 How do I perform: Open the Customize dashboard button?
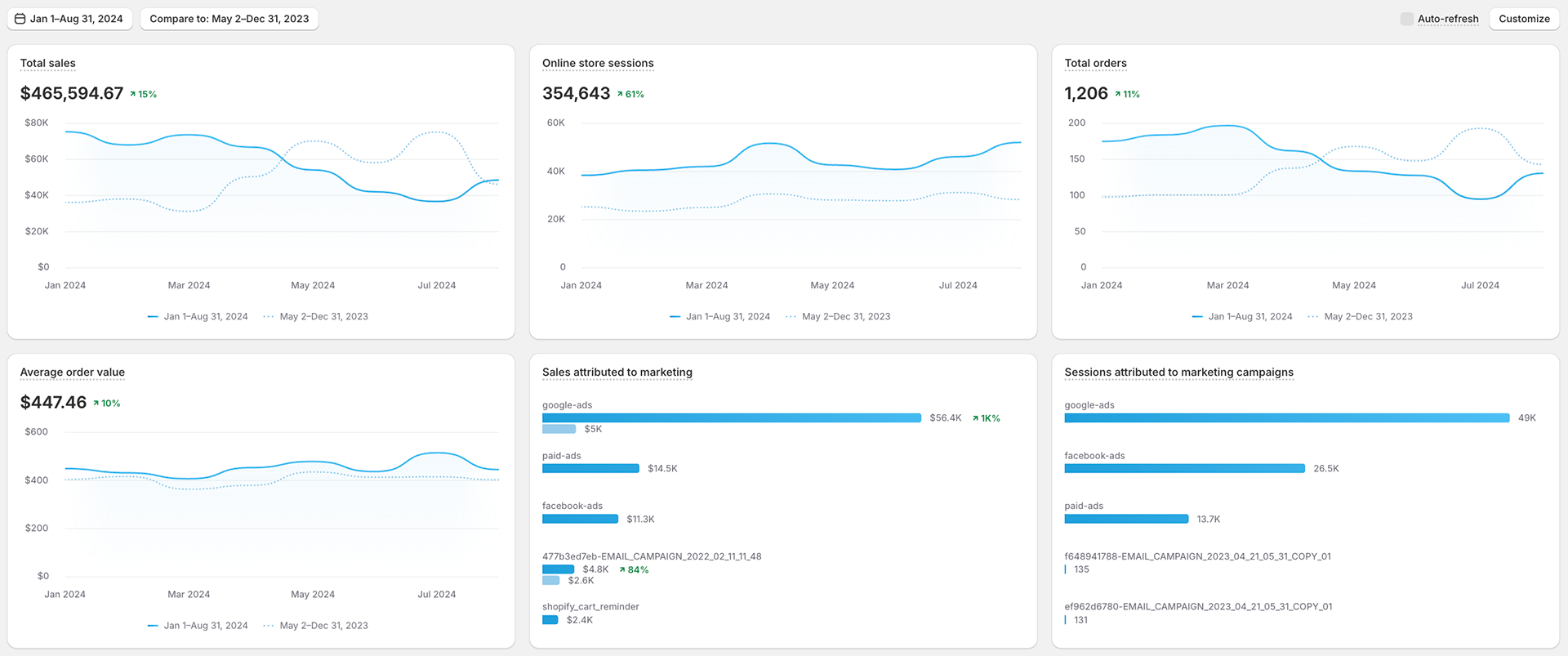point(1524,19)
